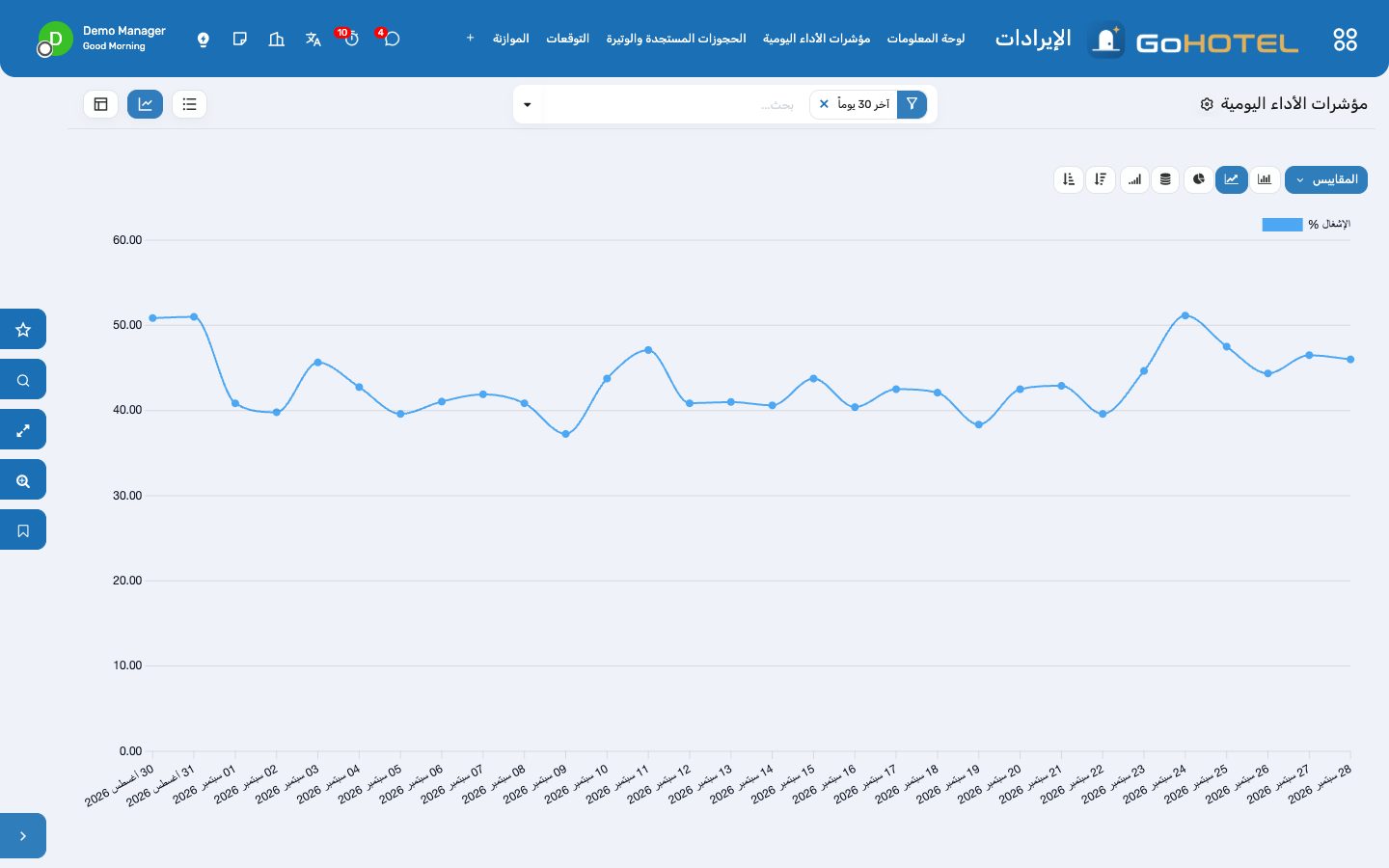Open the translate language icon

[313, 40]
